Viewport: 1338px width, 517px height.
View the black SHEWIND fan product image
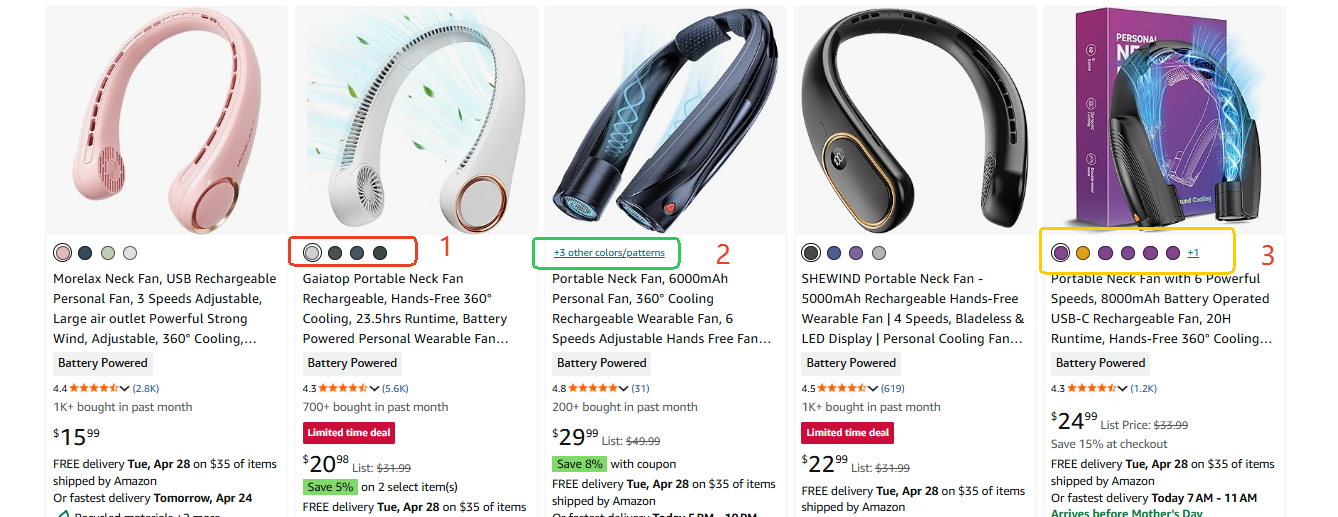pyautogui.click(x=914, y=121)
